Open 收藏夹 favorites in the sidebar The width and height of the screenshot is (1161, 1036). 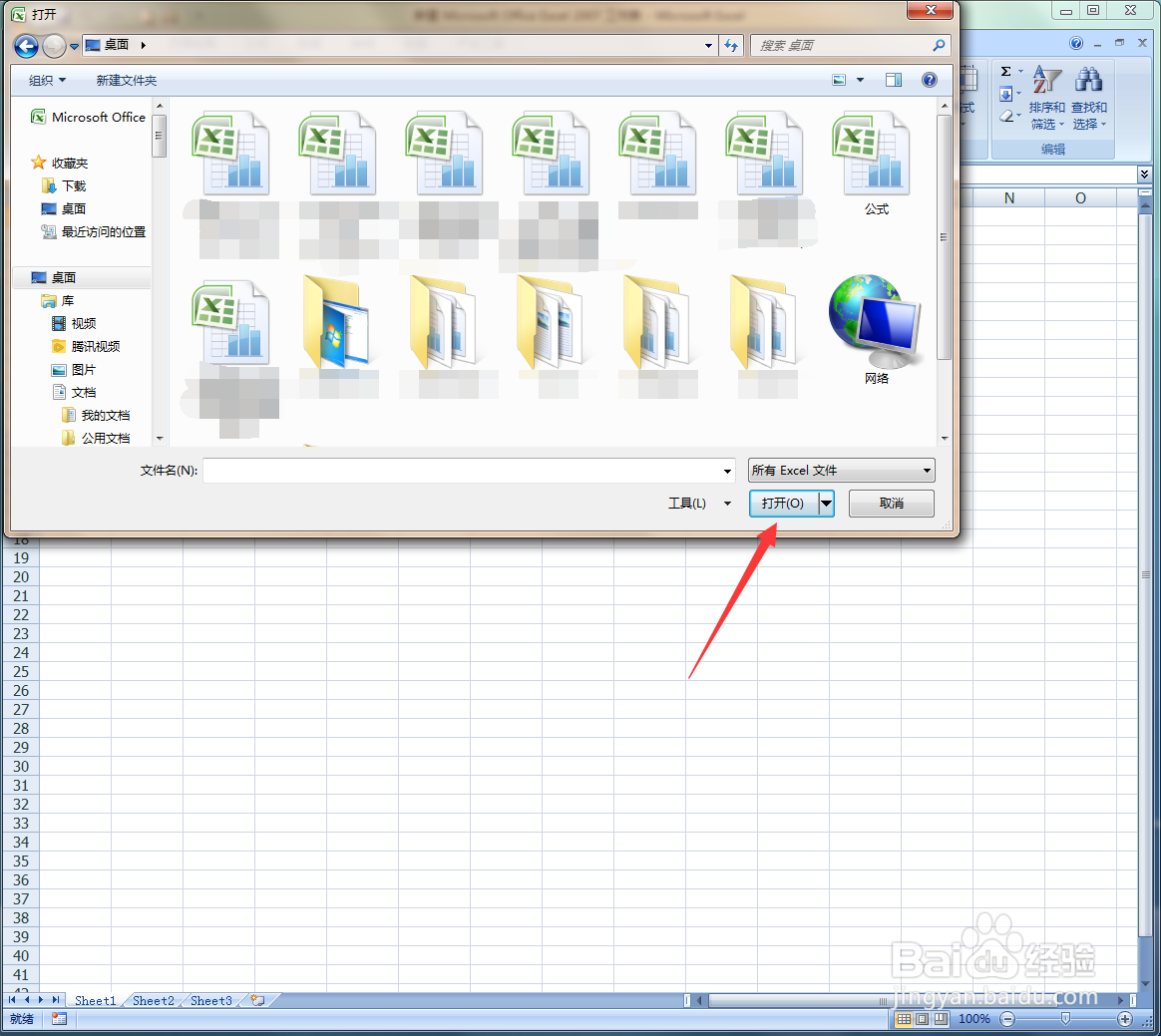[x=60, y=163]
